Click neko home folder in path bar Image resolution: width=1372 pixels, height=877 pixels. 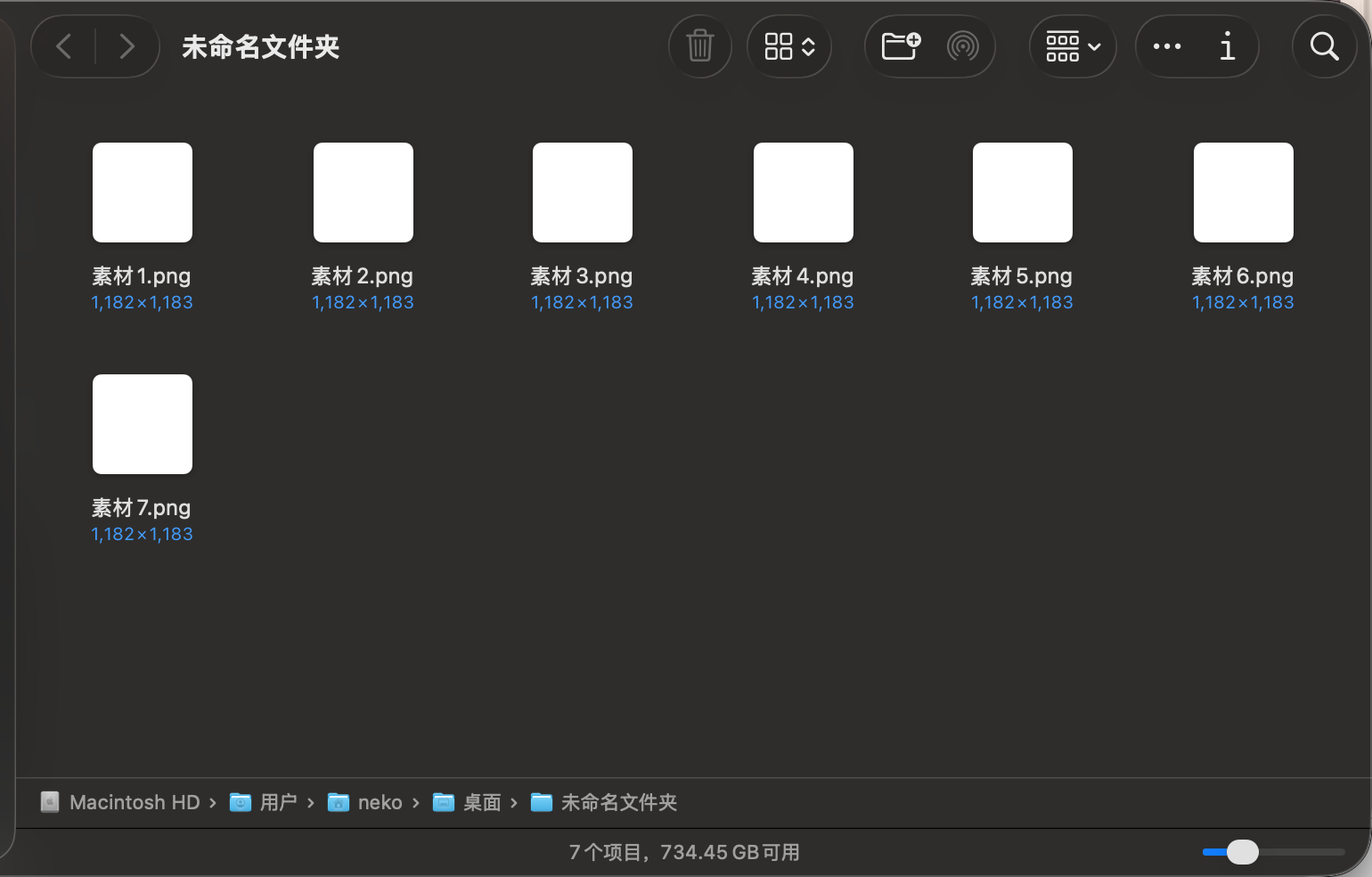[x=365, y=802]
